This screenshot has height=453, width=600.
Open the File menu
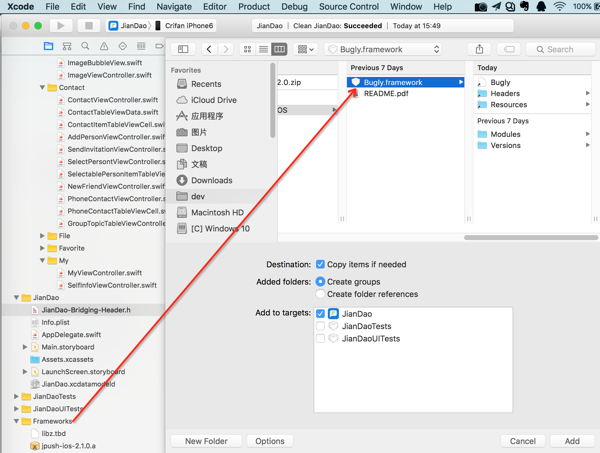coord(52,7)
